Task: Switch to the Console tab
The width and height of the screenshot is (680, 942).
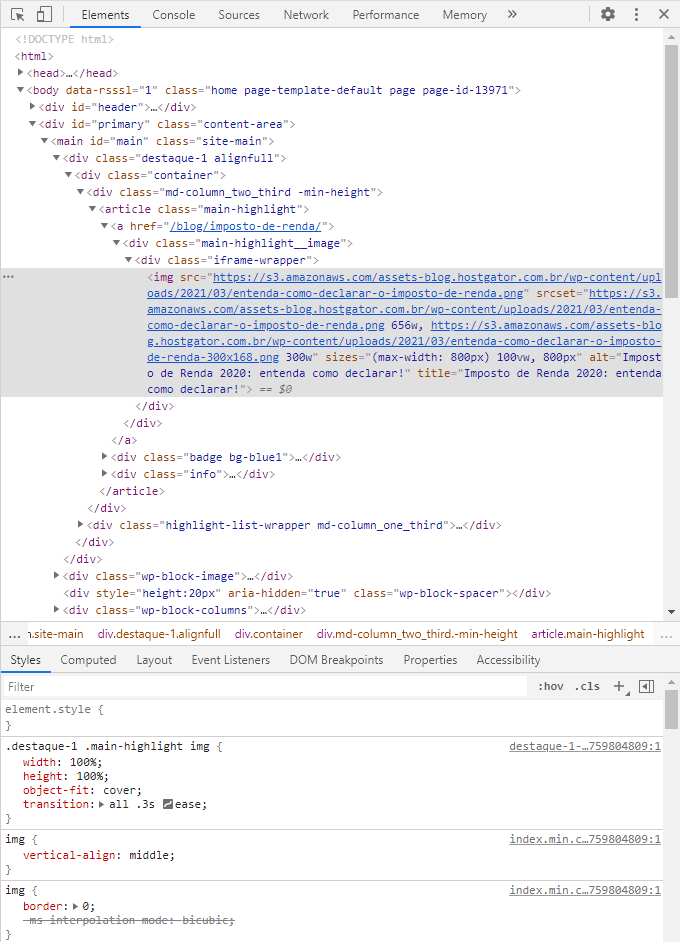Action: click(x=174, y=15)
